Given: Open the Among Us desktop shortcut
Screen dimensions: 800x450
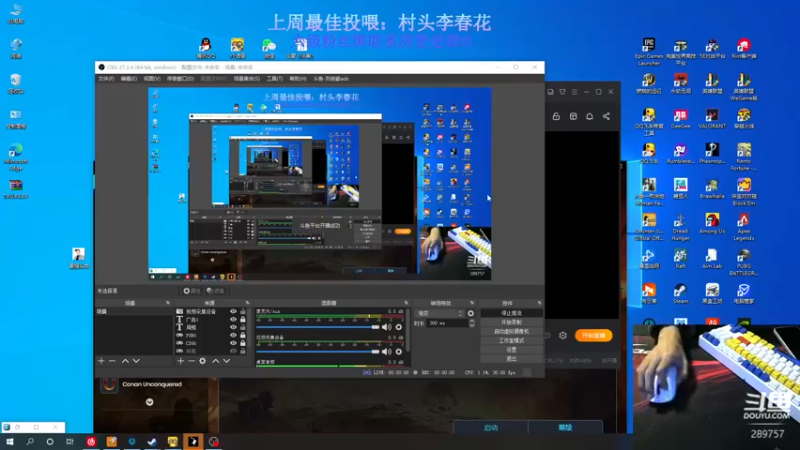Looking at the screenshot, I should tap(712, 223).
